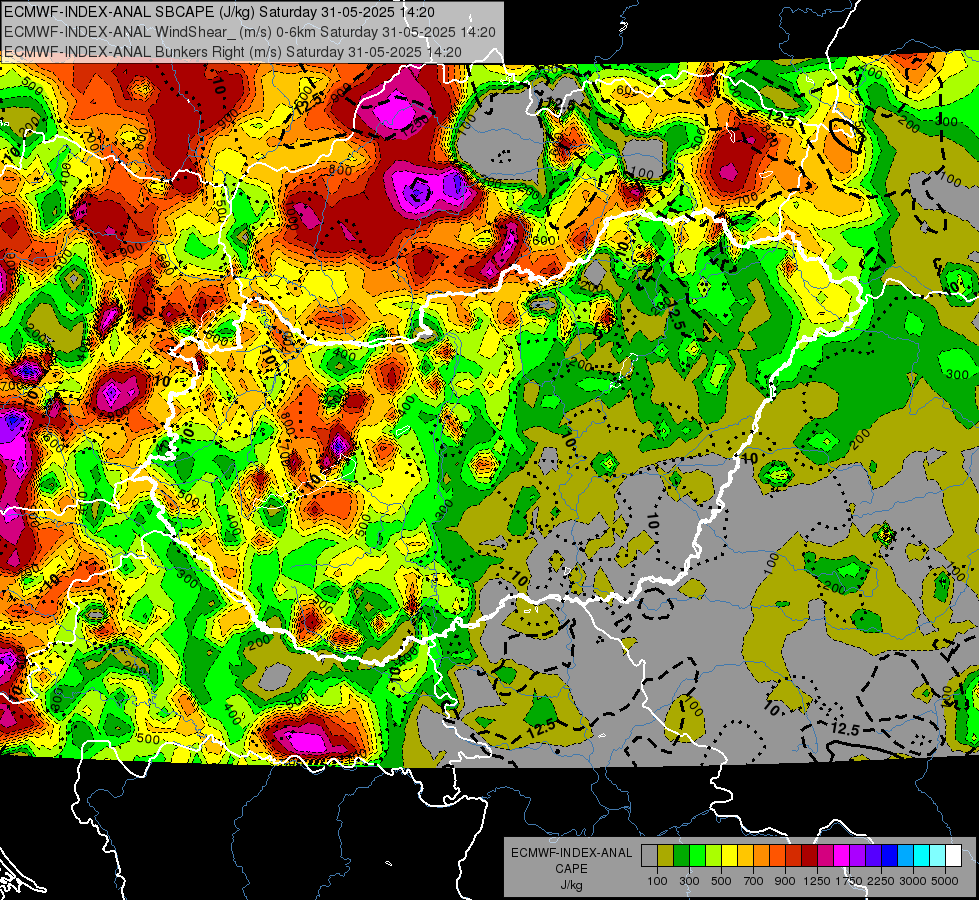Pick the bright green legend swatch after 300
Screen dimensions: 979x900
pyautogui.click(x=697, y=855)
